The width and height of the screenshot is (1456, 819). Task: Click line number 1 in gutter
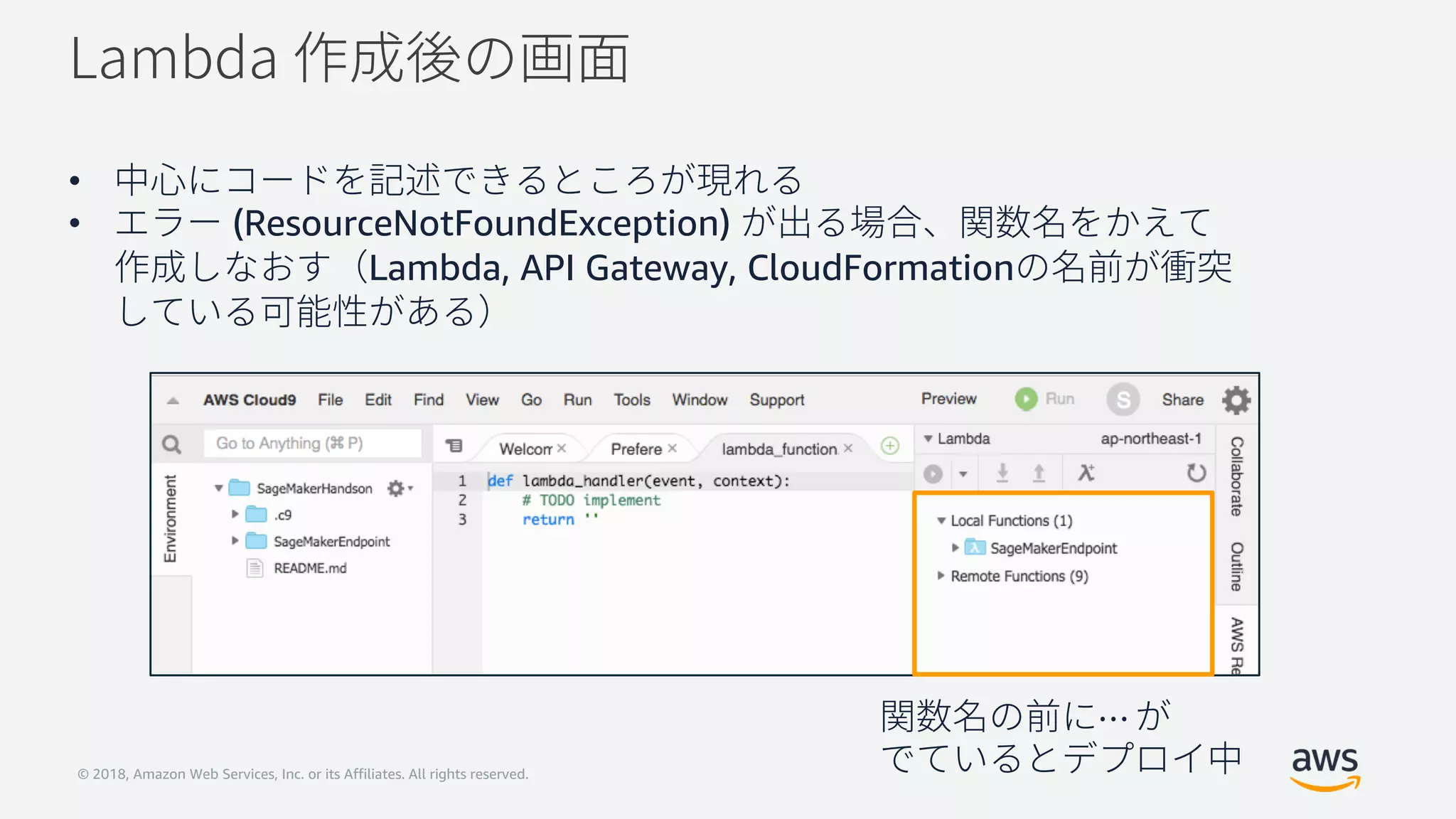click(462, 481)
